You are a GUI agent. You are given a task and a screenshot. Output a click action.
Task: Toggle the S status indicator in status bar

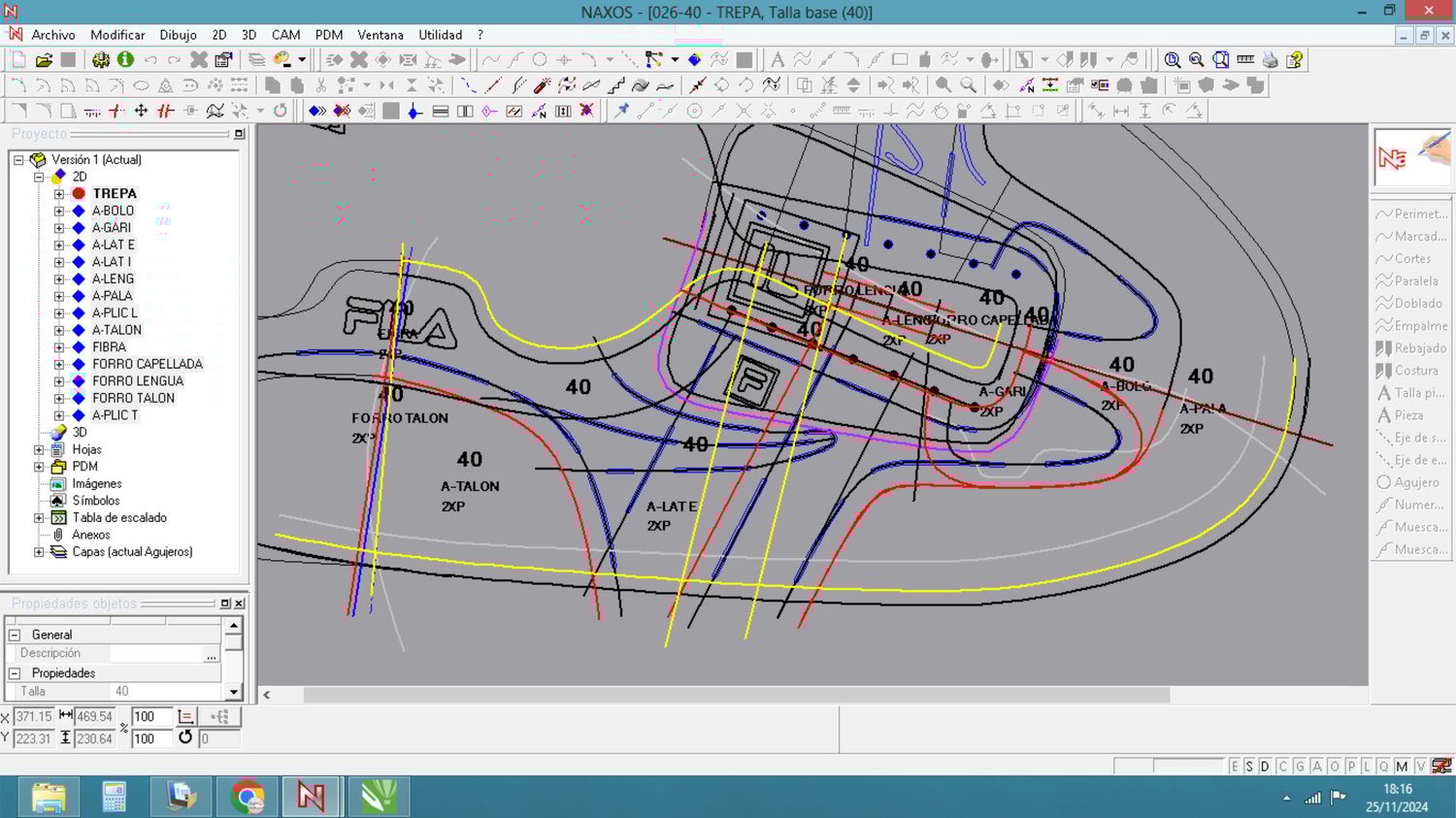[x=1249, y=767]
